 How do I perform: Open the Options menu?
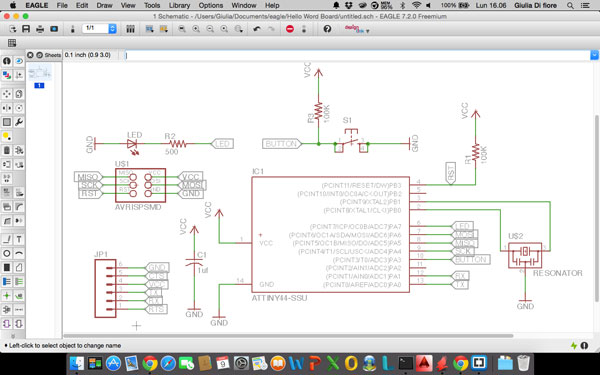(x=210, y=5)
